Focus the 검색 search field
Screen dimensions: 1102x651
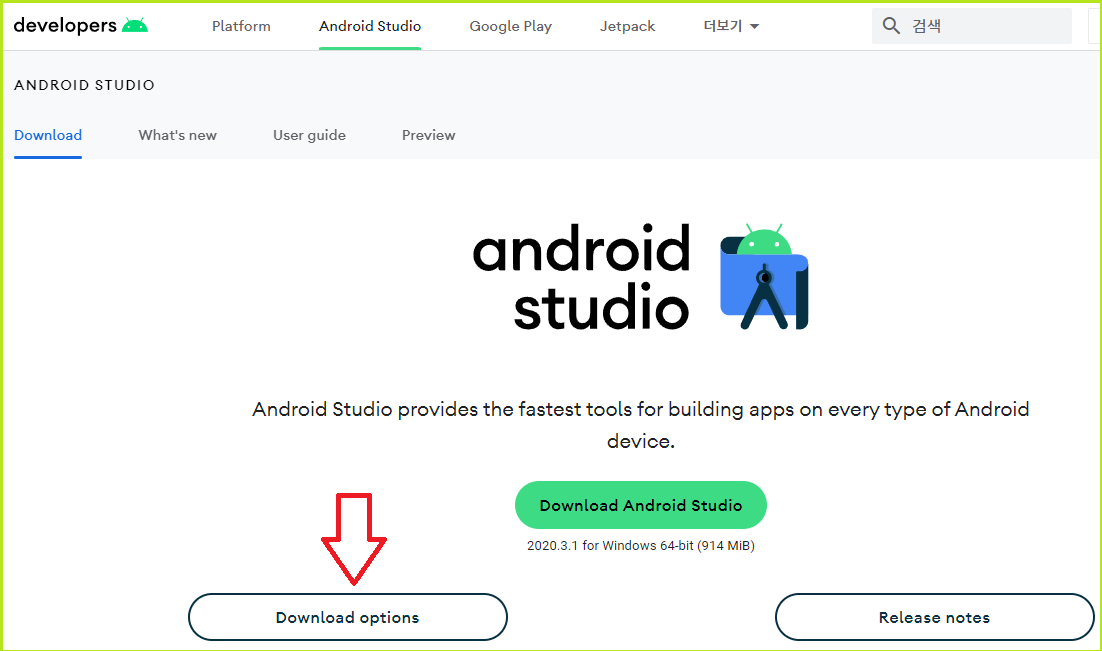971,26
